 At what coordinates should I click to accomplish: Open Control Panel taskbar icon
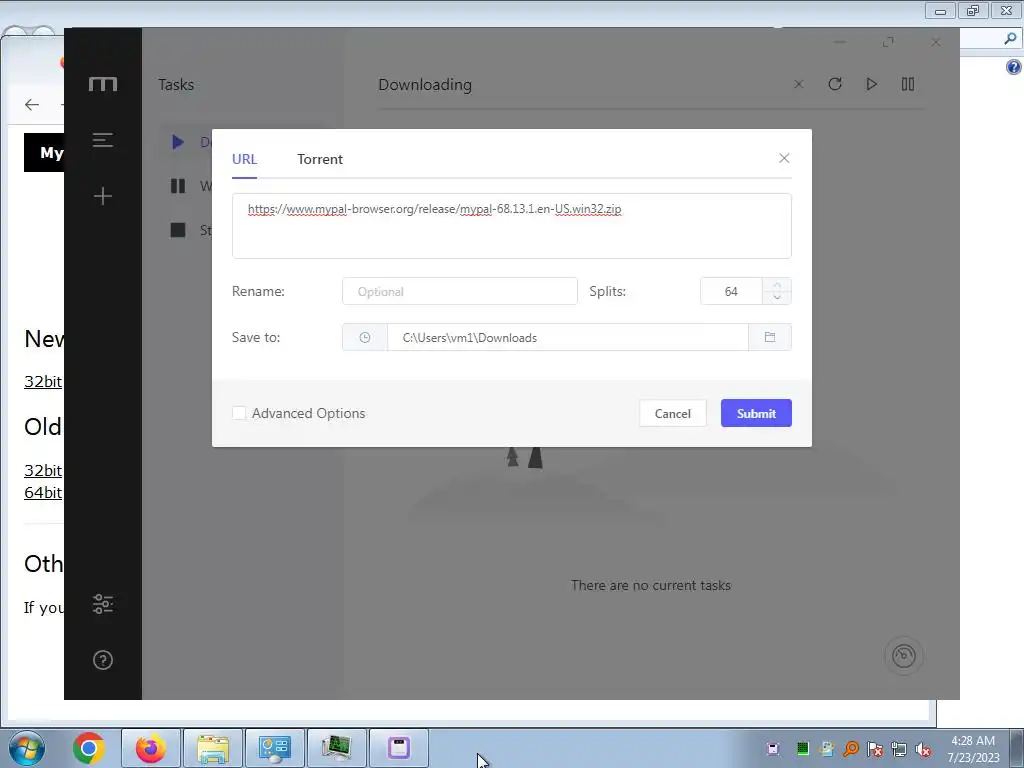tap(274, 748)
